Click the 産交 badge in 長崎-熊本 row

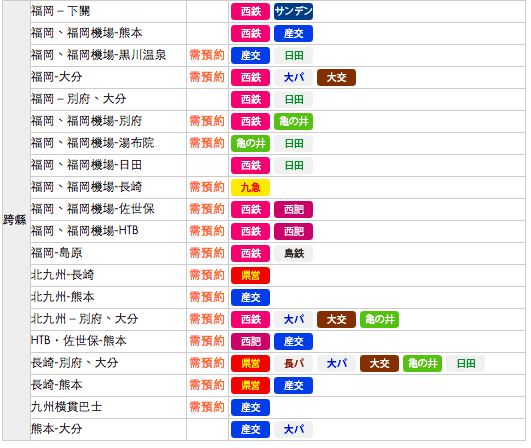click(293, 386)
